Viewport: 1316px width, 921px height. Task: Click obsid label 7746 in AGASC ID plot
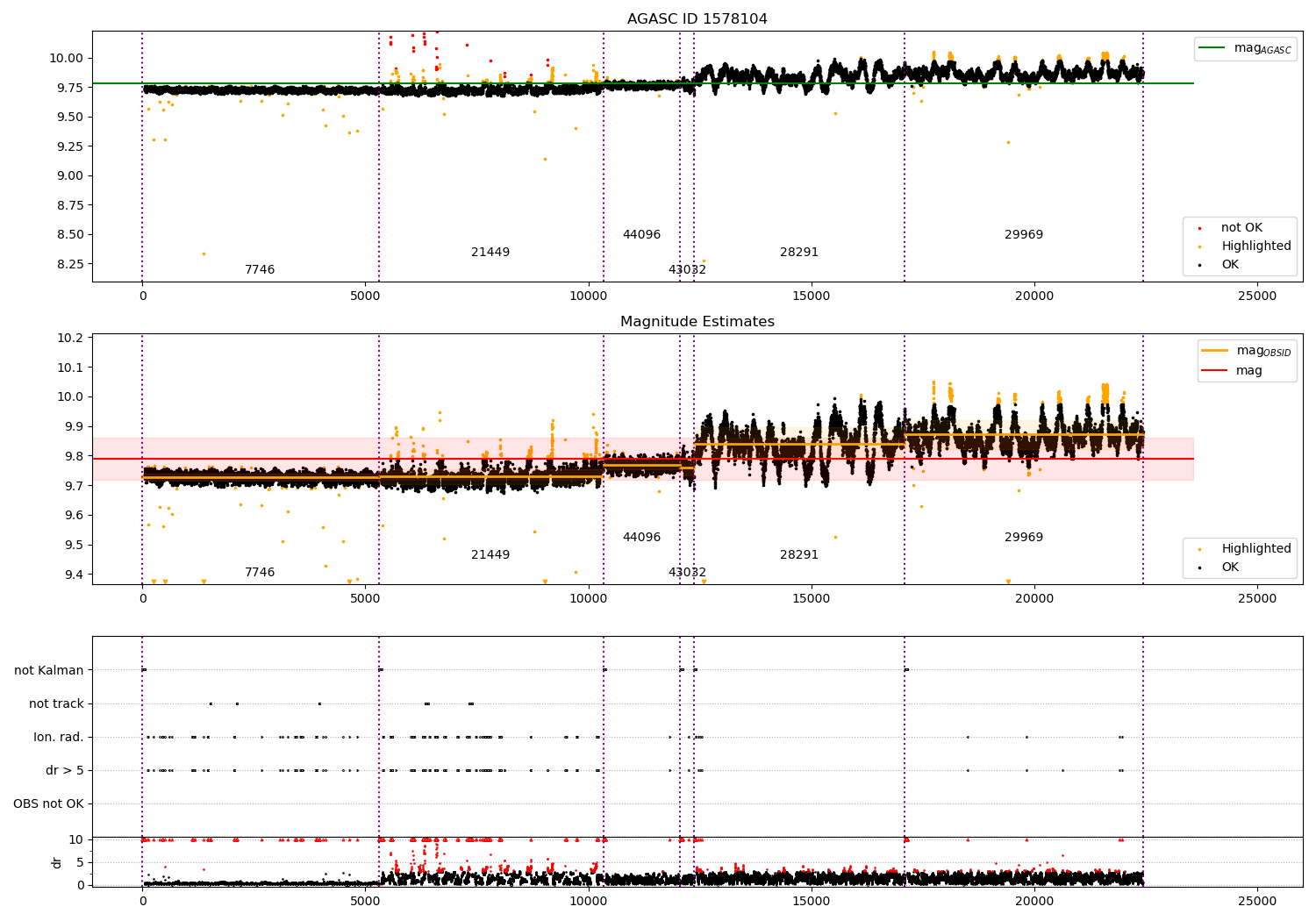click(260, 270)
